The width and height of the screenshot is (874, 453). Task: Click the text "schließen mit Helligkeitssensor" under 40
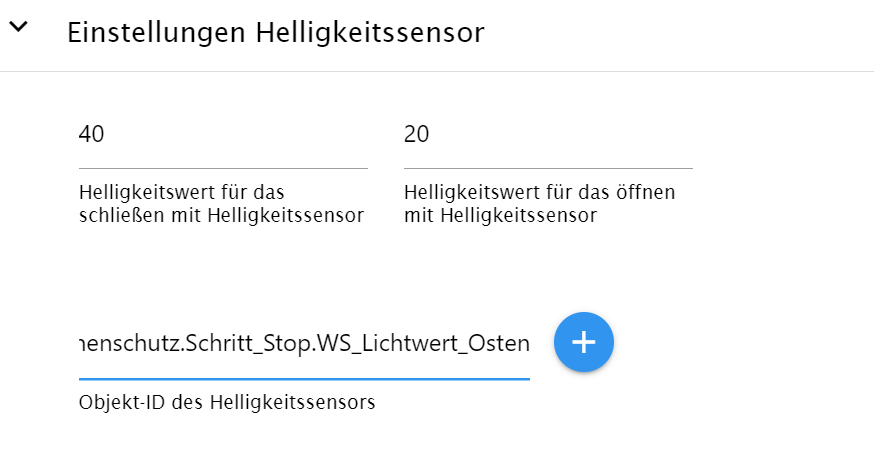[x=221, y=215]
